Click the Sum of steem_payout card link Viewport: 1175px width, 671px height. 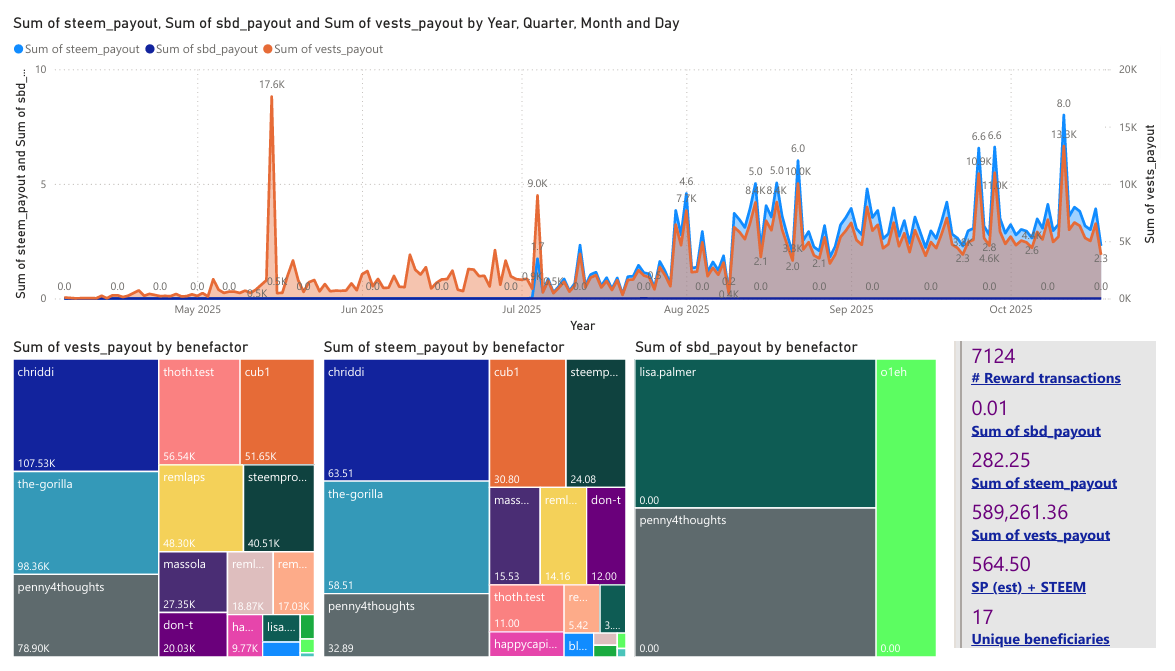tap(1044, 484)
